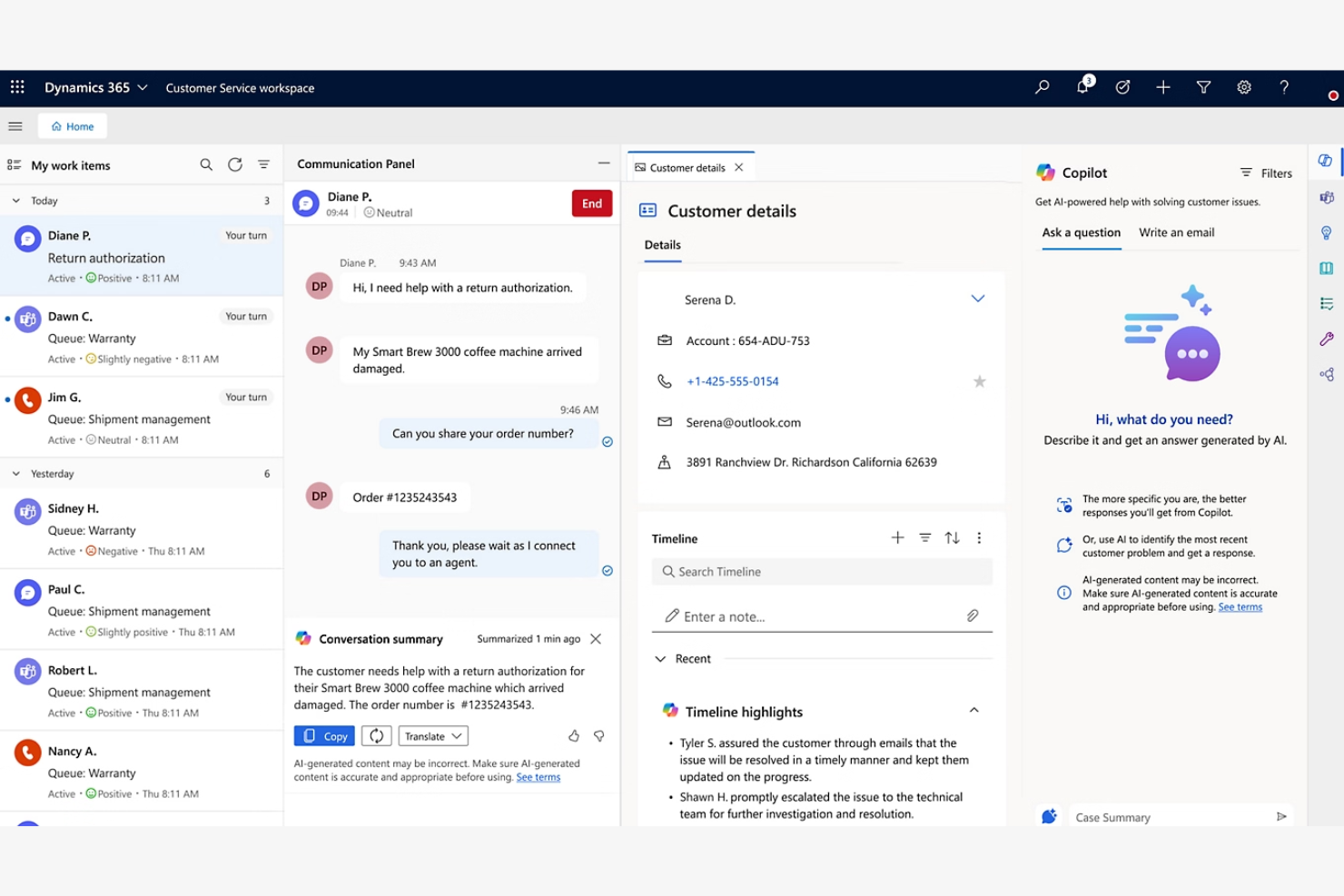1344x896 pixels.
Task: Click the copy button under Conversation summary
Action: [x=324, y=735]
